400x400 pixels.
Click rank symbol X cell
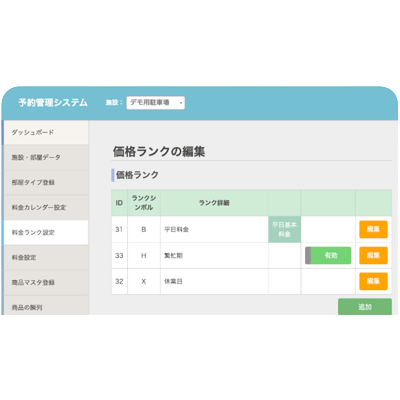coord(144,281)
